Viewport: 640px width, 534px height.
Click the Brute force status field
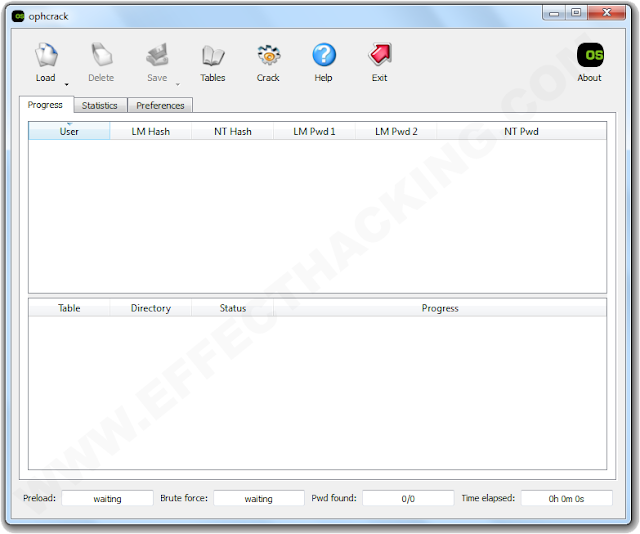[x=259, y=498]
